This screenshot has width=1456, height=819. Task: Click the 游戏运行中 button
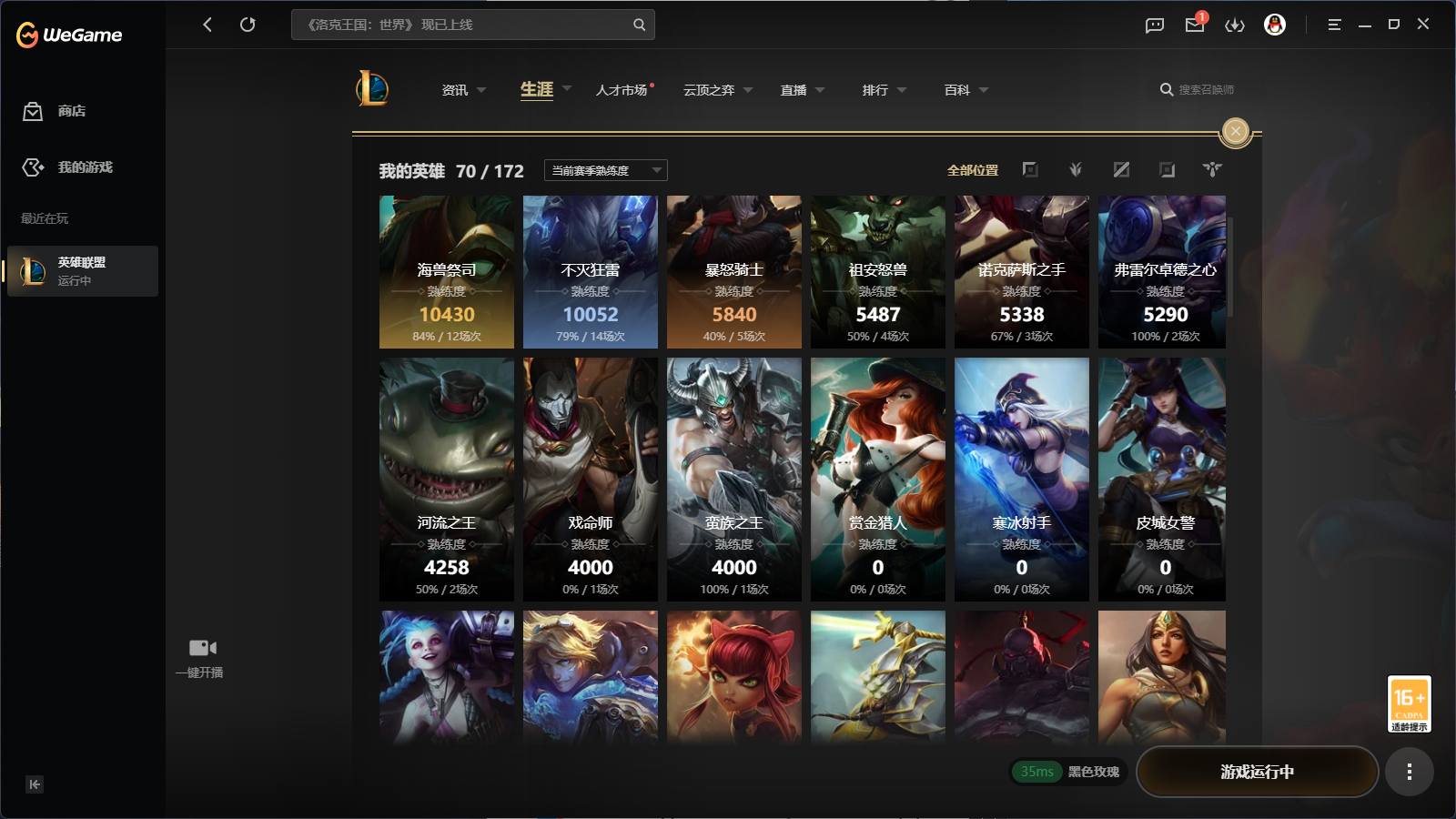click(1257, 772)
